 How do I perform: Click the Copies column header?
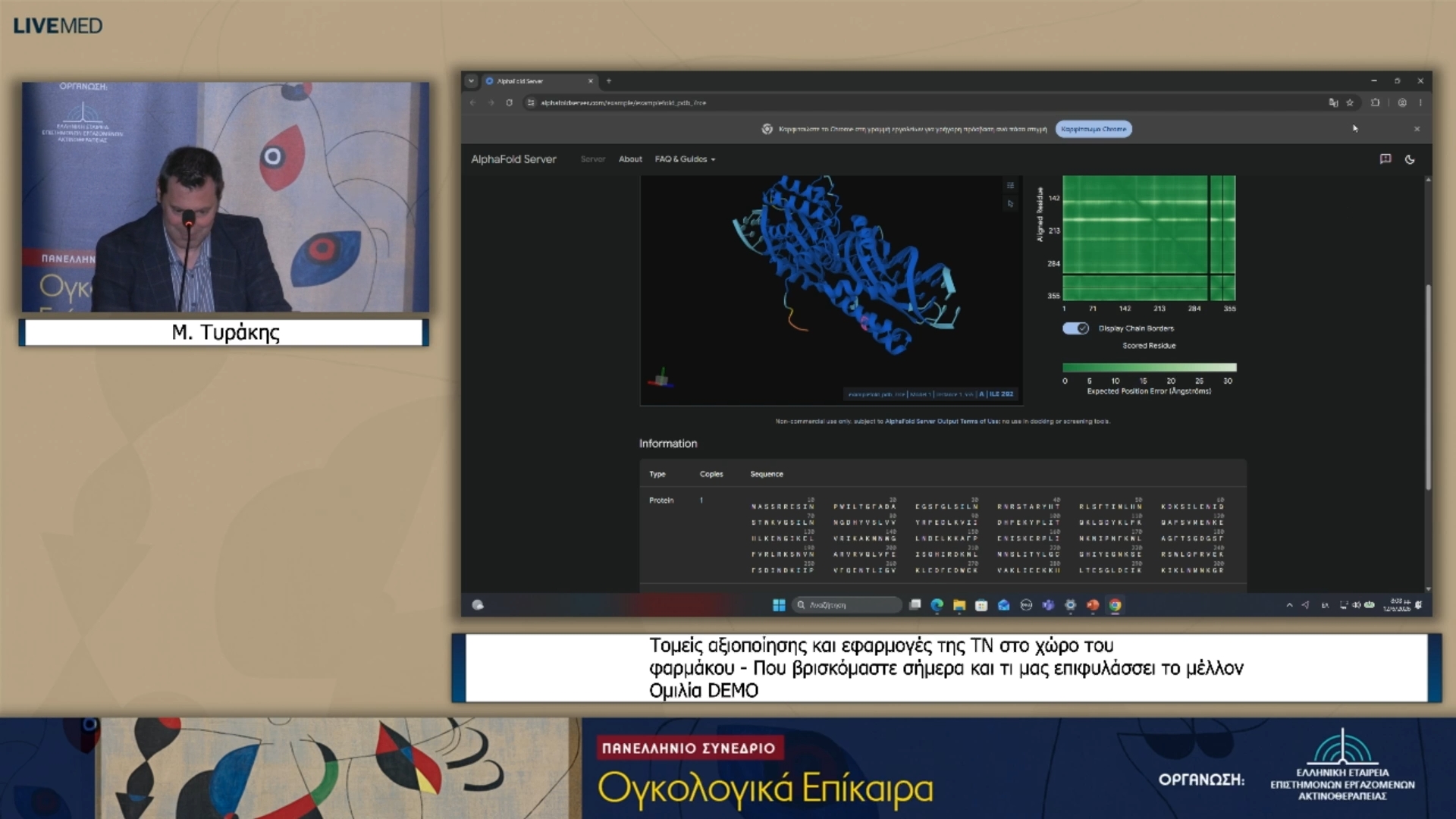pyautogui.click(x=711, y=475)
